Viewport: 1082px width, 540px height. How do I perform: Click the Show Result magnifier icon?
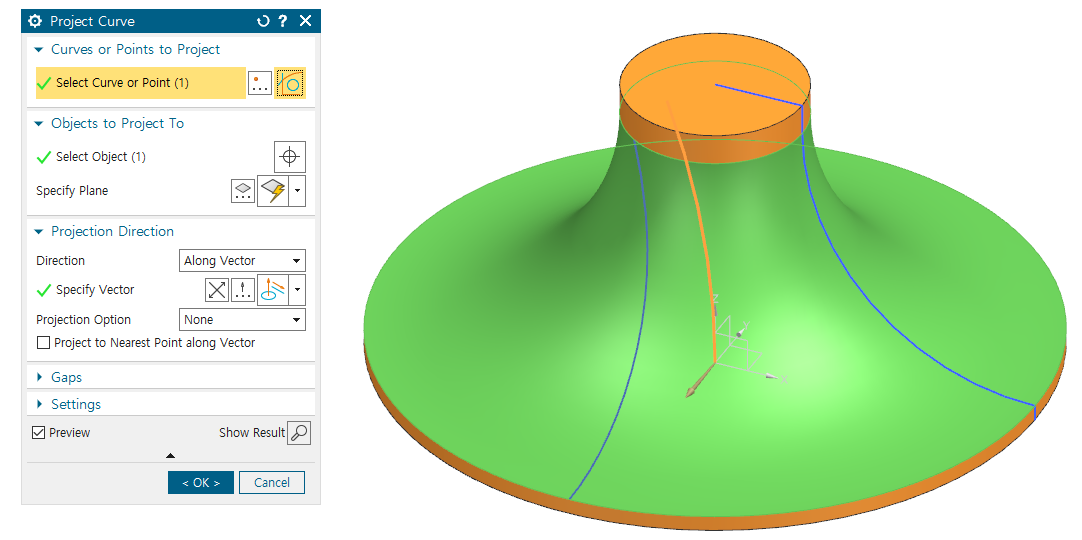[x=299, y=433]
